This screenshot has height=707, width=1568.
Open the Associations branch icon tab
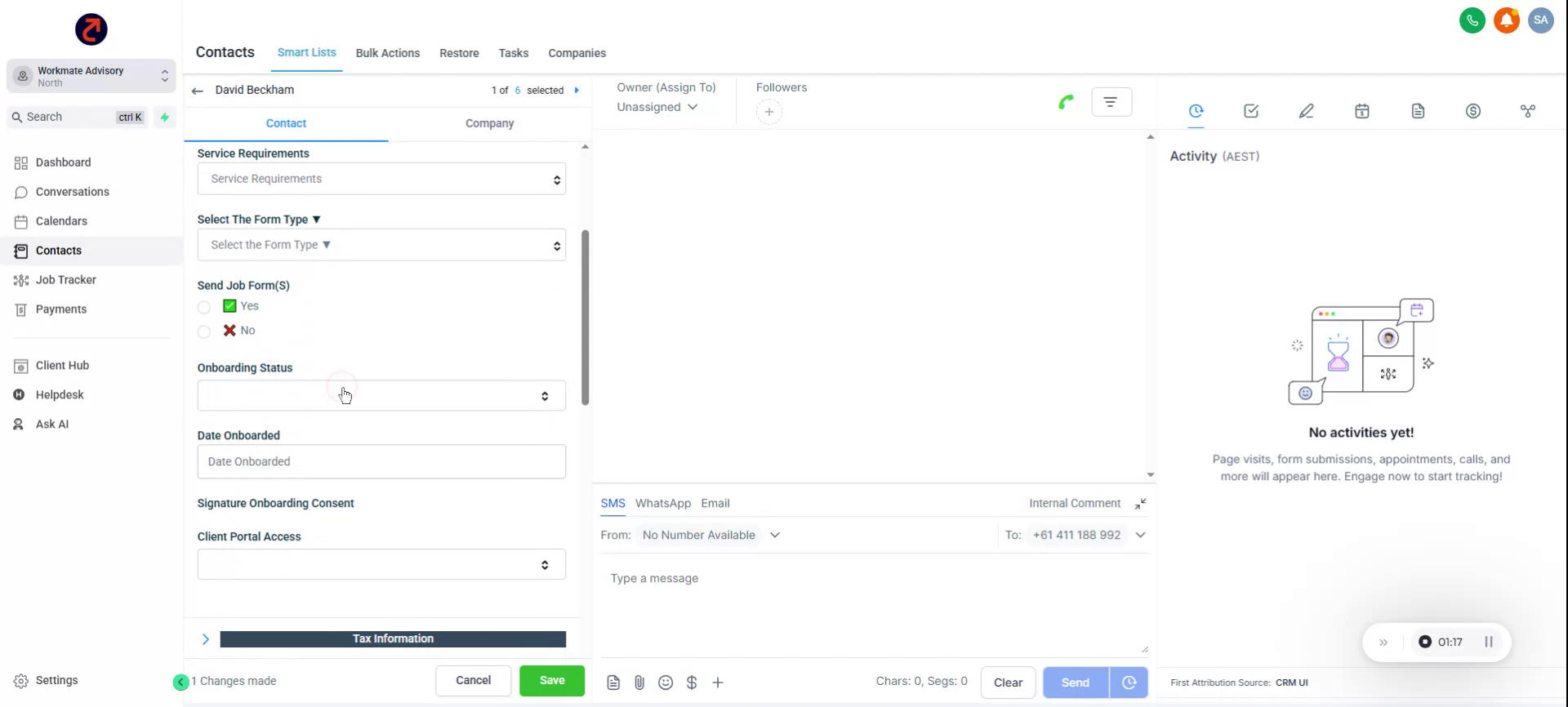tap(1528, 111)
